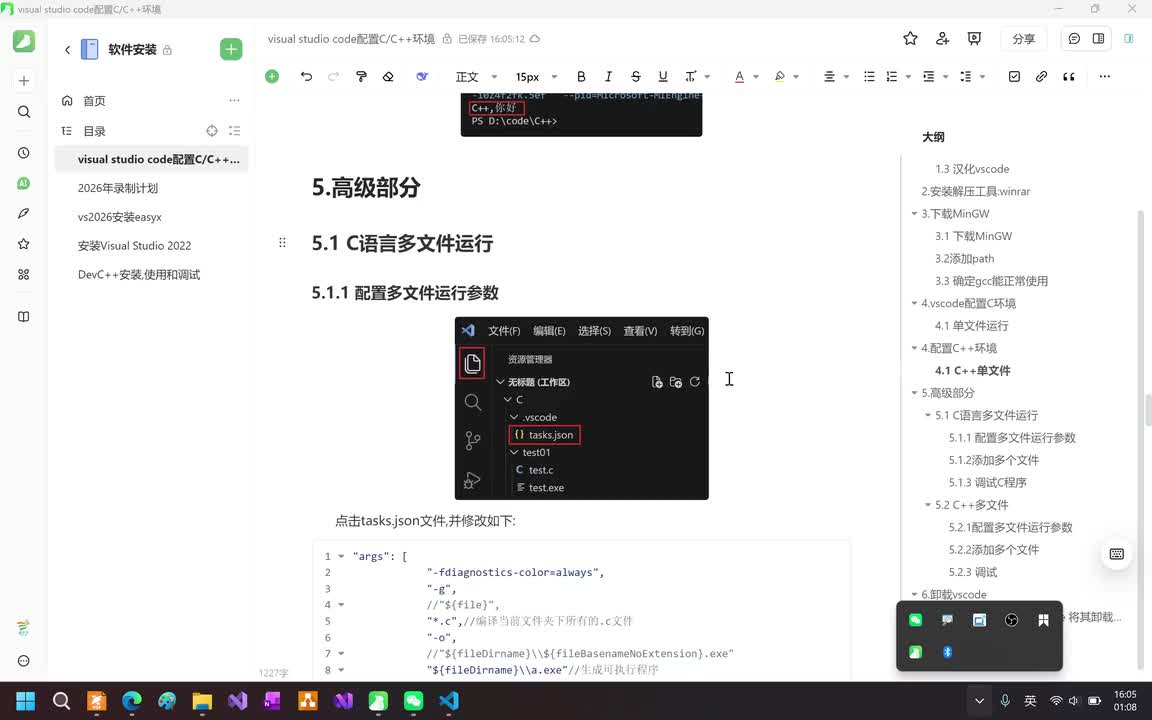Open the 正文 paragraph style dropdown
1152x720 pixels.
(476, 76)
